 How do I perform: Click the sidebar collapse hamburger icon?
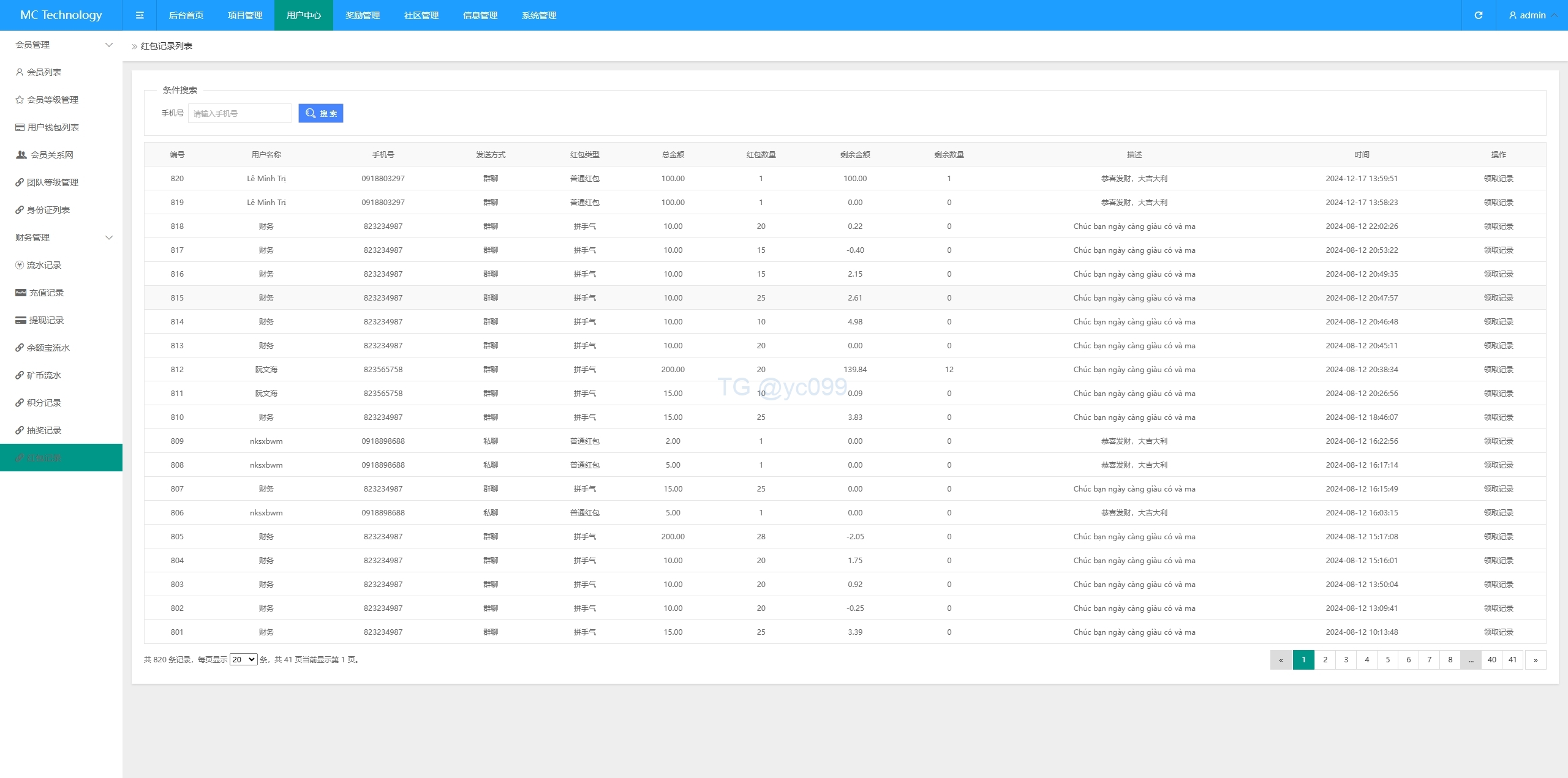pyautogui.click(x=140, y=15)
